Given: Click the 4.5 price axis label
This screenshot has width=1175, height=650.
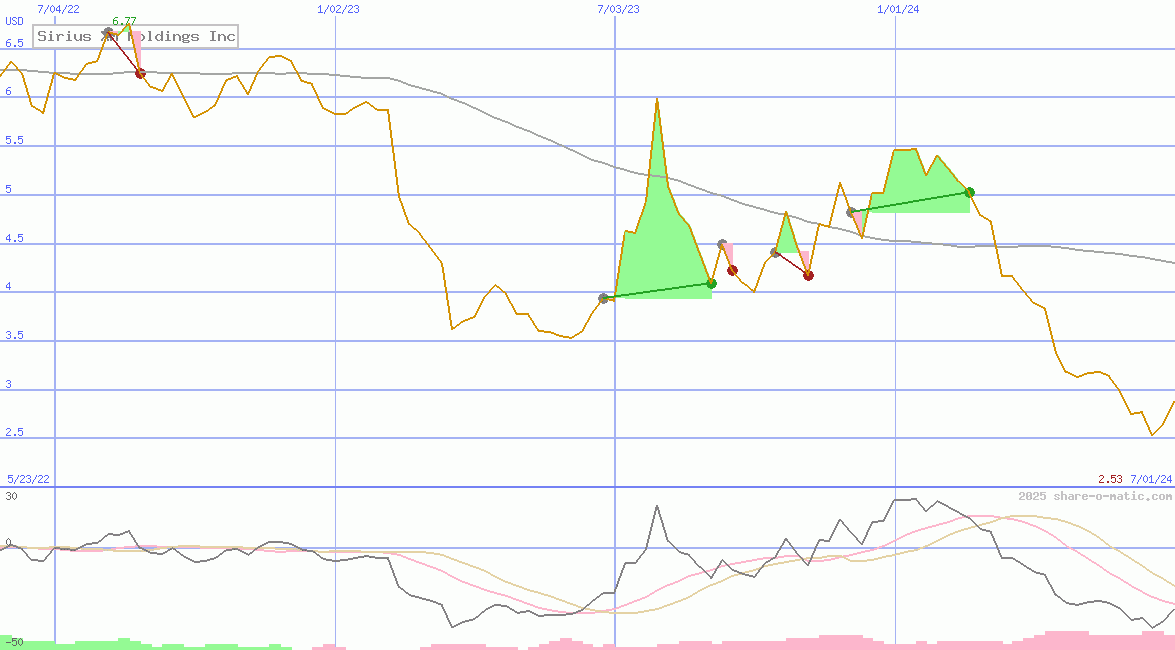Looking at the screenshot, I should click(x=14, y=238).
